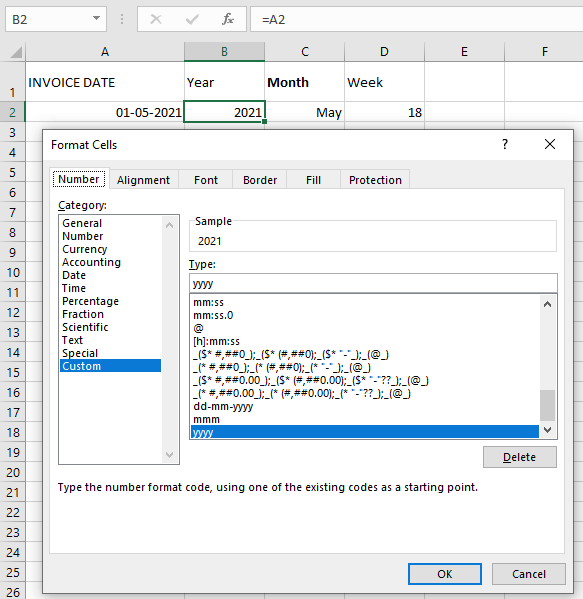Select column B header
This screenshot has width=583, height=599.
click(x=224, y=52)
